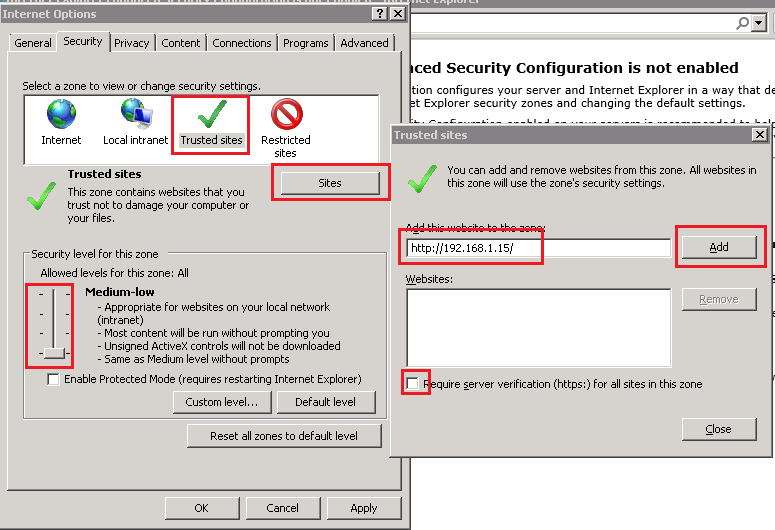Open the Privacy tab
Image resolution: width=775 pixels, height=530 pixels.
(131, 43)
